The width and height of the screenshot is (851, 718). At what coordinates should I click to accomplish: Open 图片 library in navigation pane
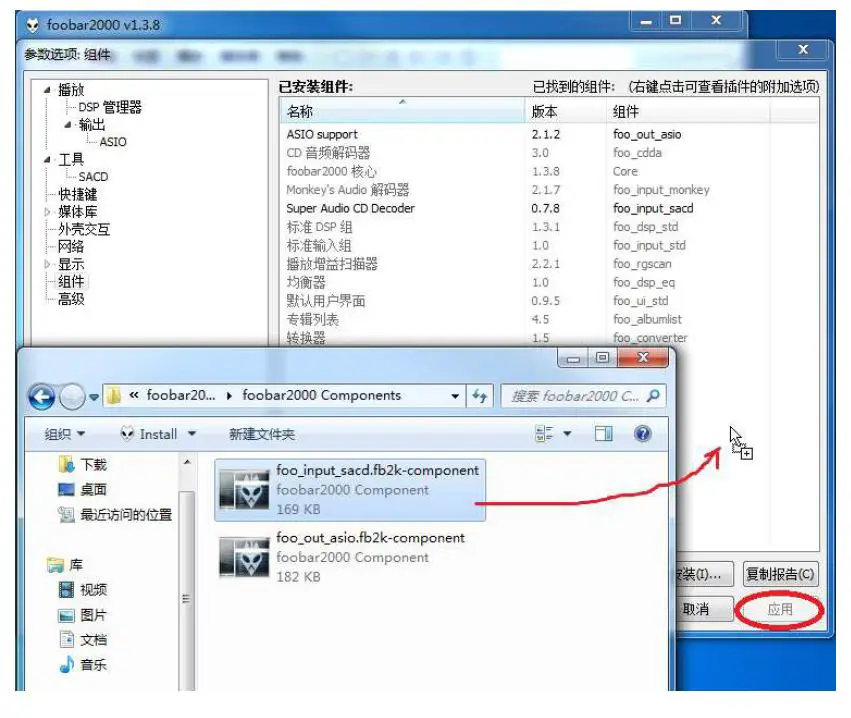click(x=82, y=615)
